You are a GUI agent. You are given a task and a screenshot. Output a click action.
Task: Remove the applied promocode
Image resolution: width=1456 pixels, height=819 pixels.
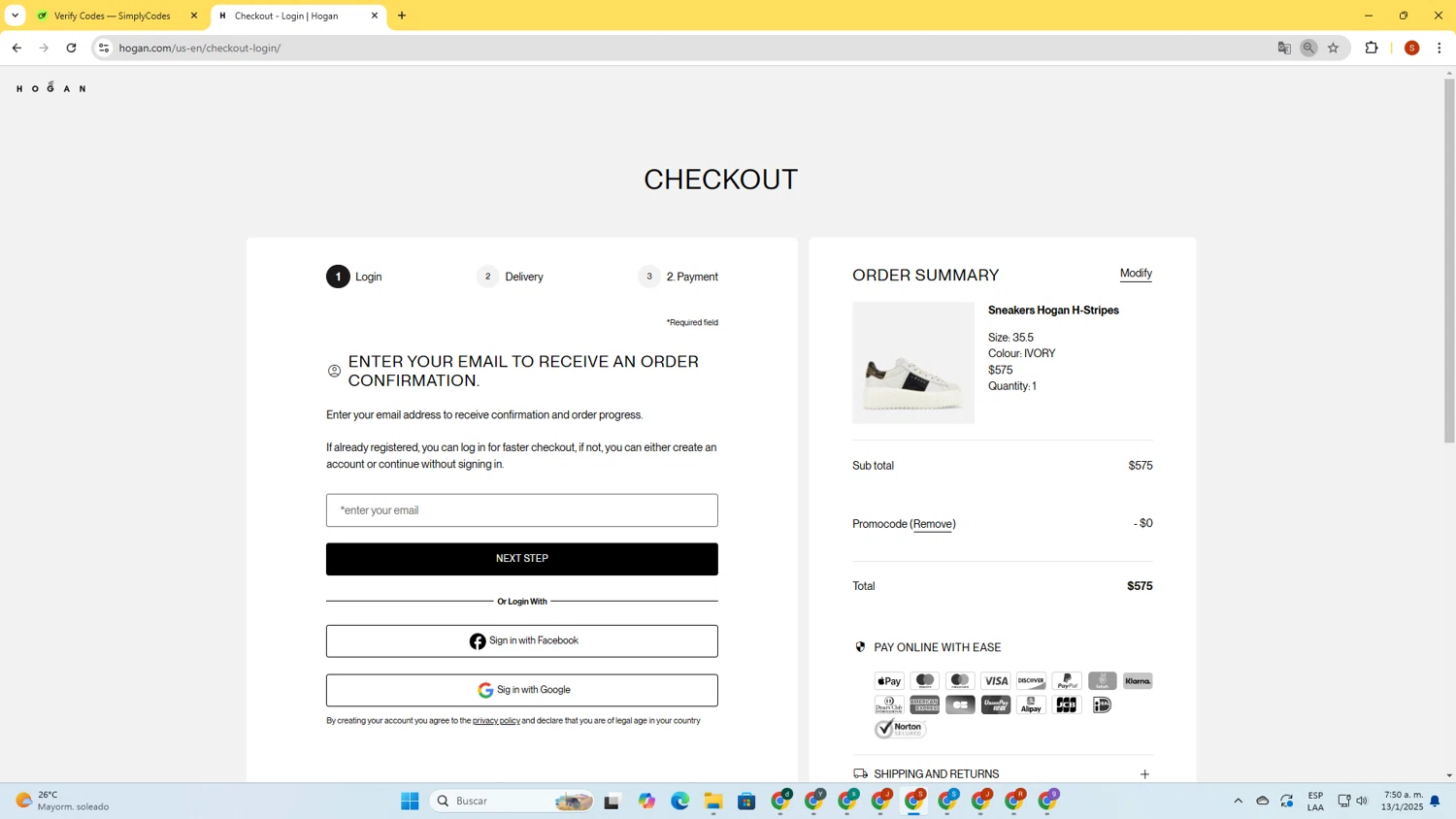click(933, 524)
